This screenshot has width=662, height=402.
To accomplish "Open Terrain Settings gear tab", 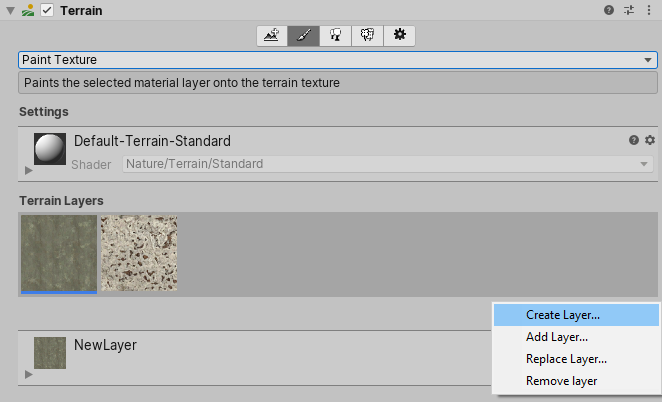I will tap(400, 36).
